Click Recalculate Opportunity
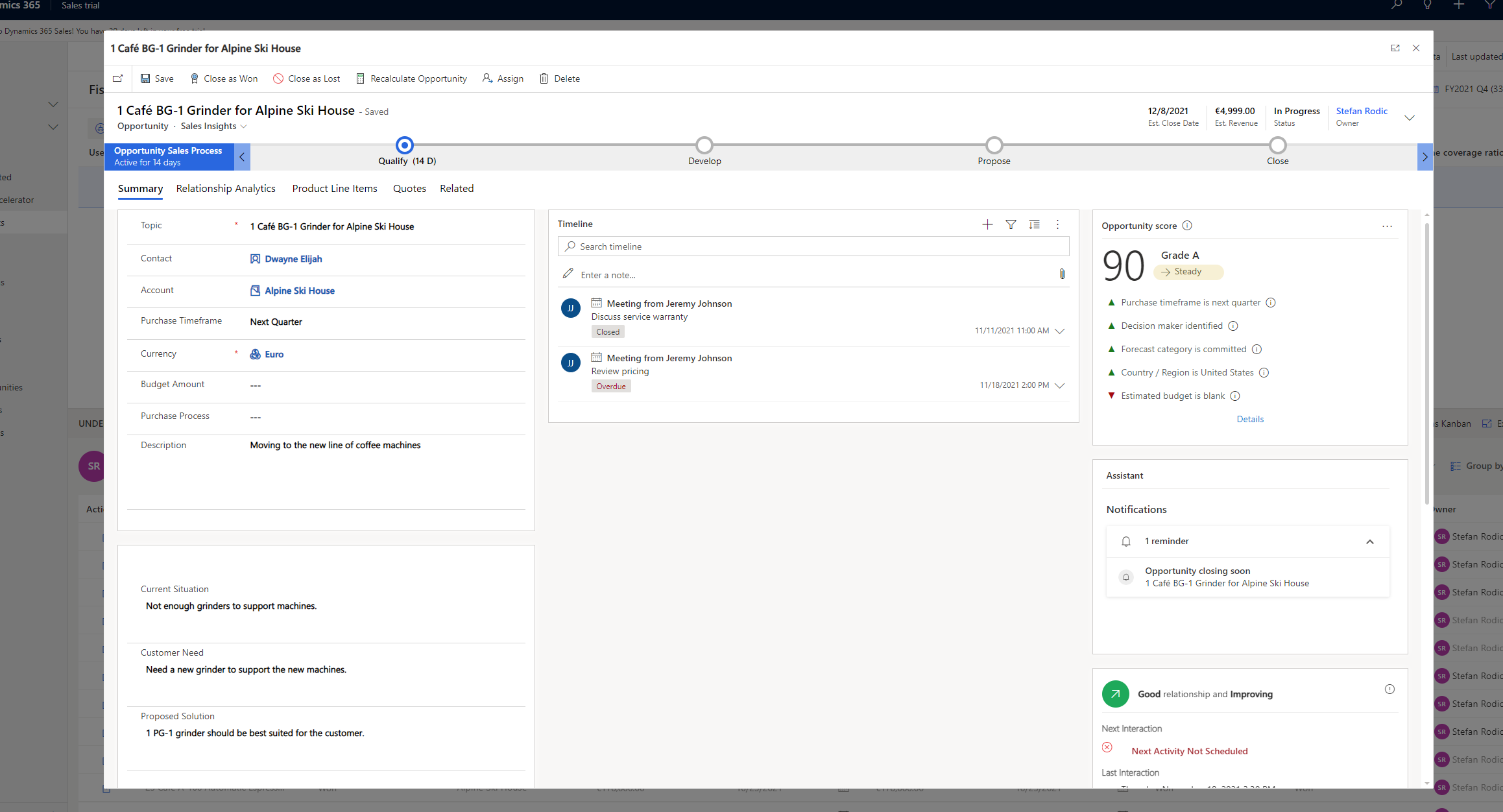1503x812 pixels. click(411, 78)
